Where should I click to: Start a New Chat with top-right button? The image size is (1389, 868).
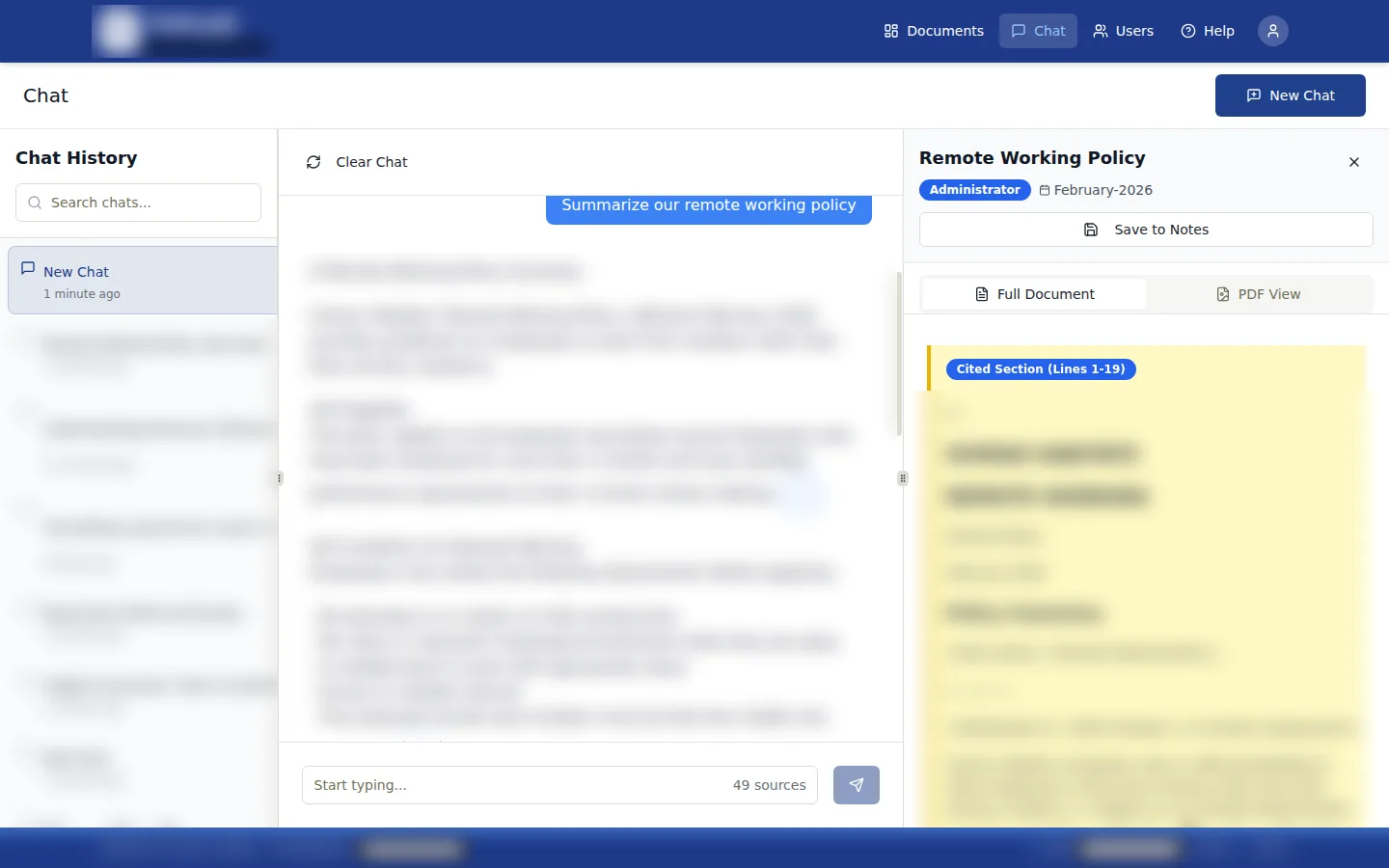(x=1290, y=95)
